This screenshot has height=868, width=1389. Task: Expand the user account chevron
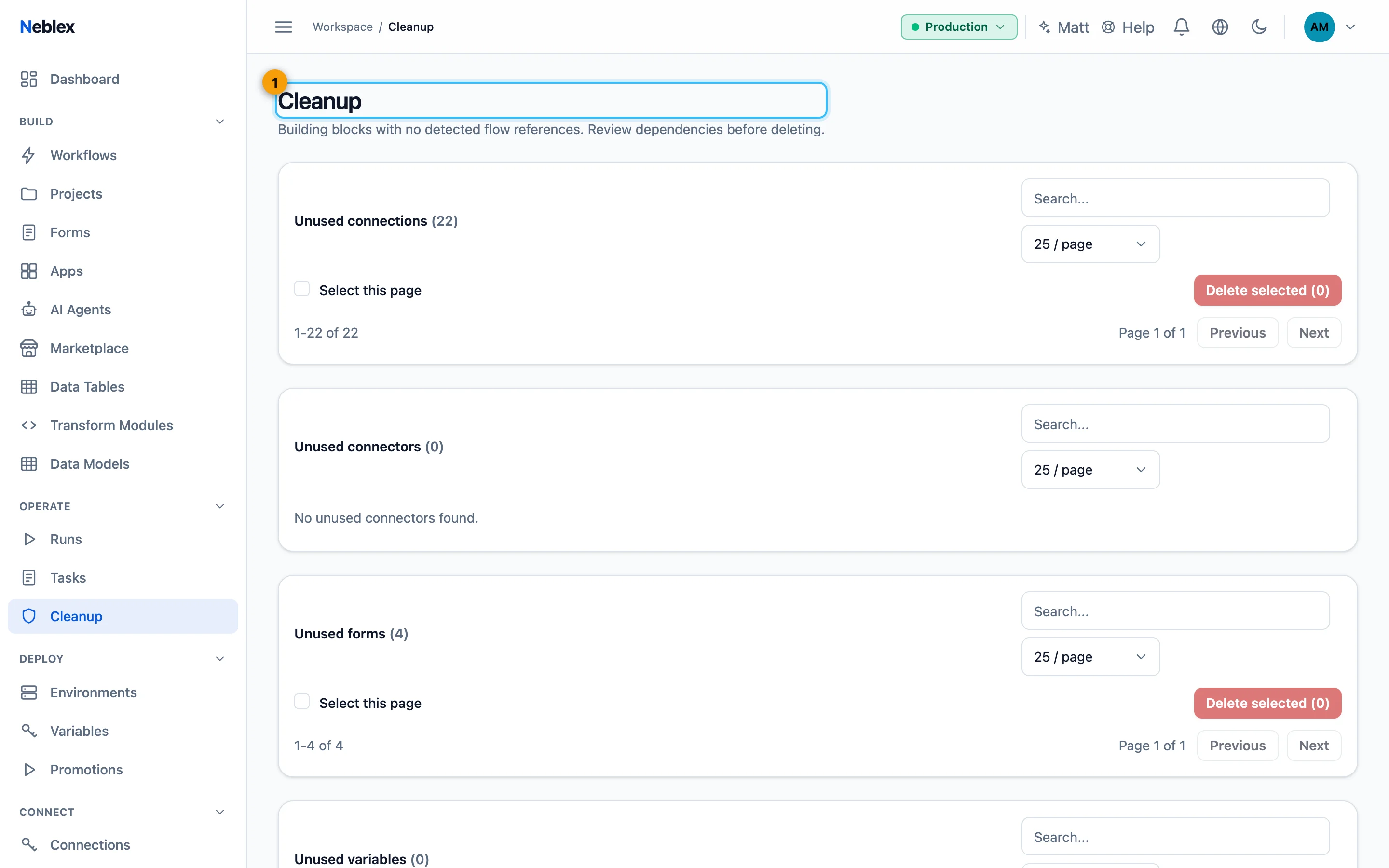tap(1350, 27)
